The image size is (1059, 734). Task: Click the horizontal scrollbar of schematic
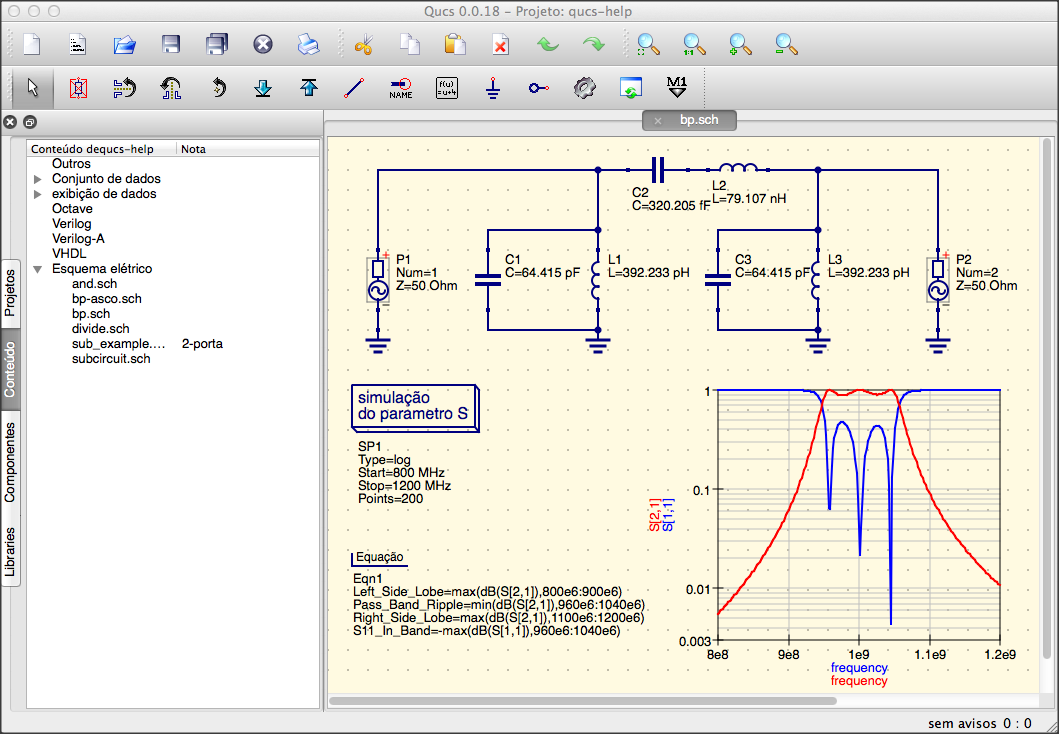coord(582,701)
